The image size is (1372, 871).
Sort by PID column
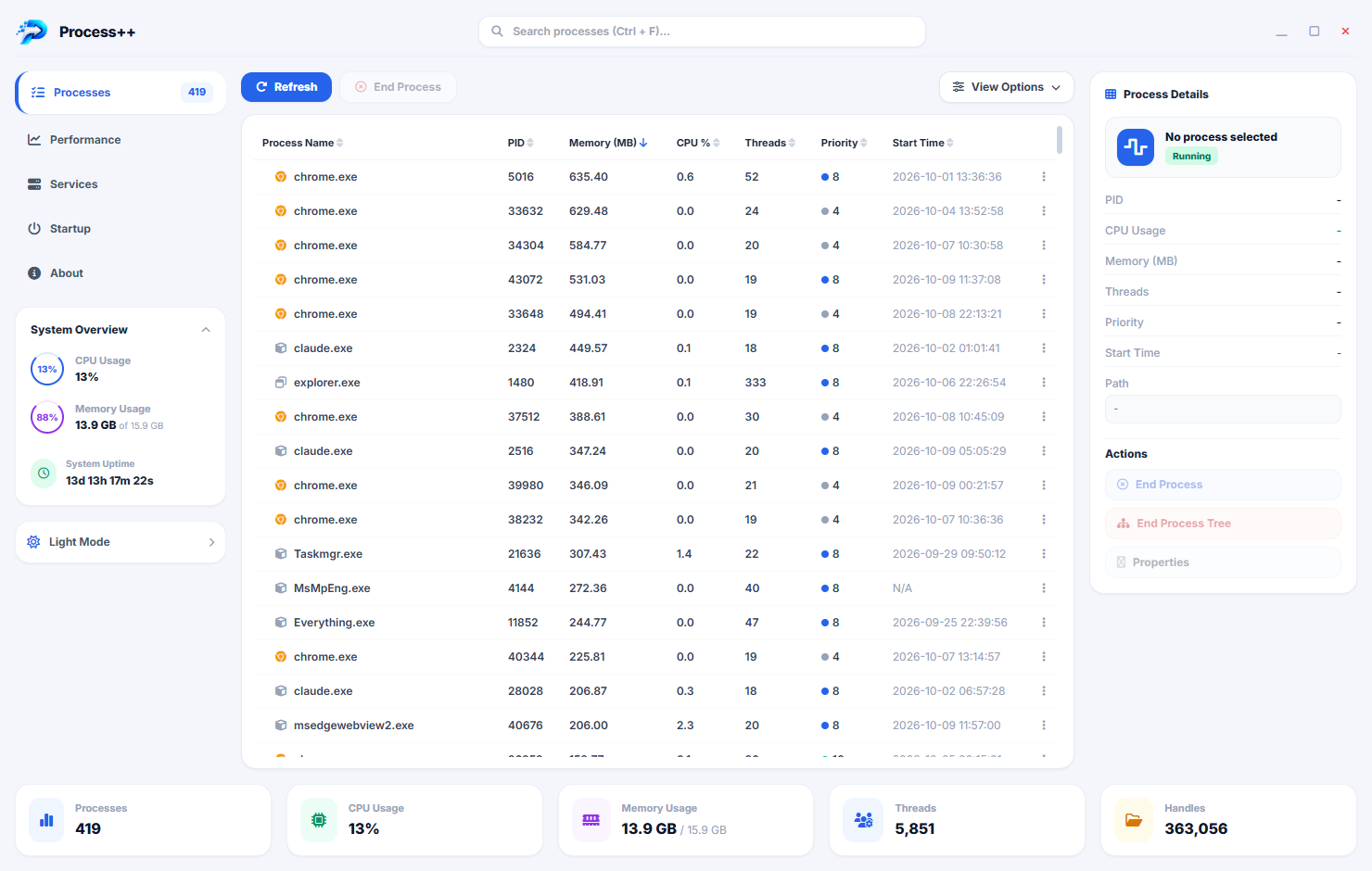click(x=520, y=143)
